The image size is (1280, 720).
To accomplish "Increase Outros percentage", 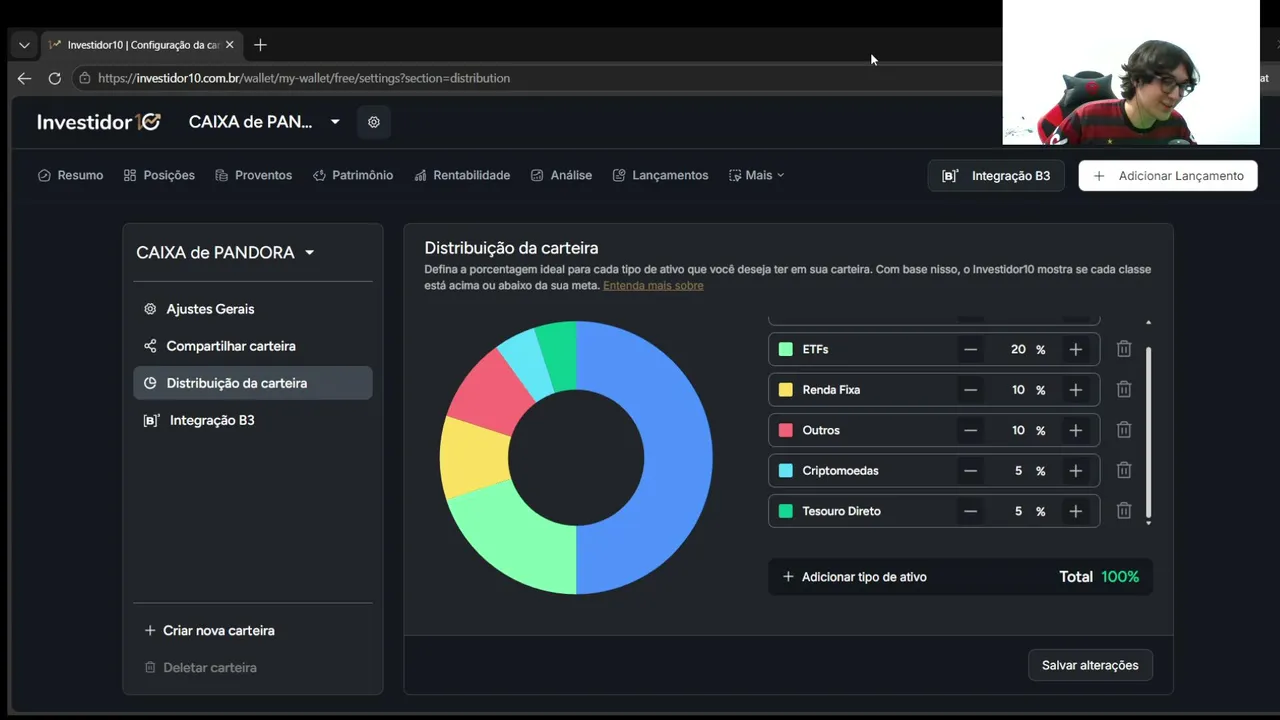I will click(x=1076, y=430).
